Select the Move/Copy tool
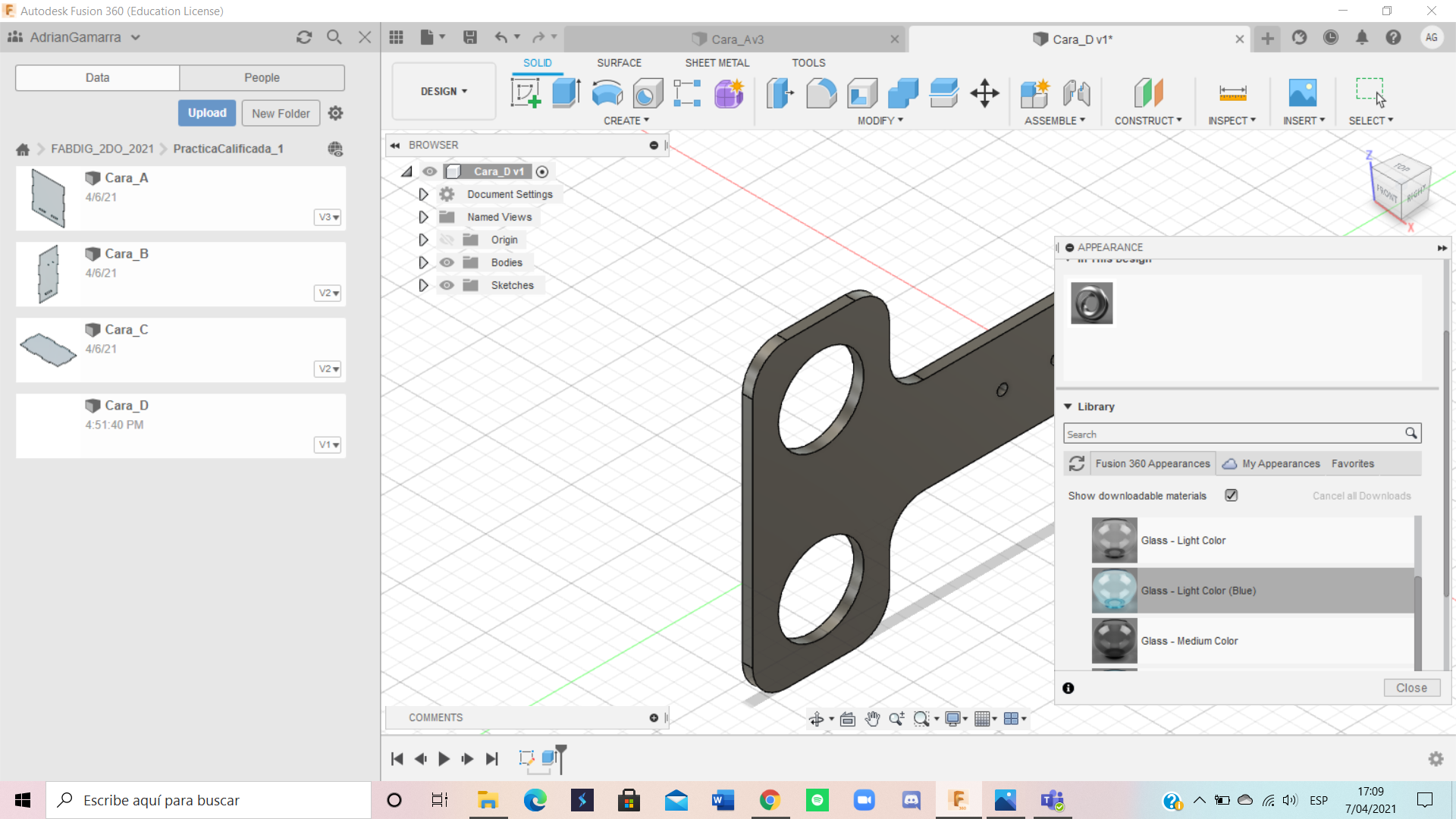1456x819 pixels. pos(984,93)
